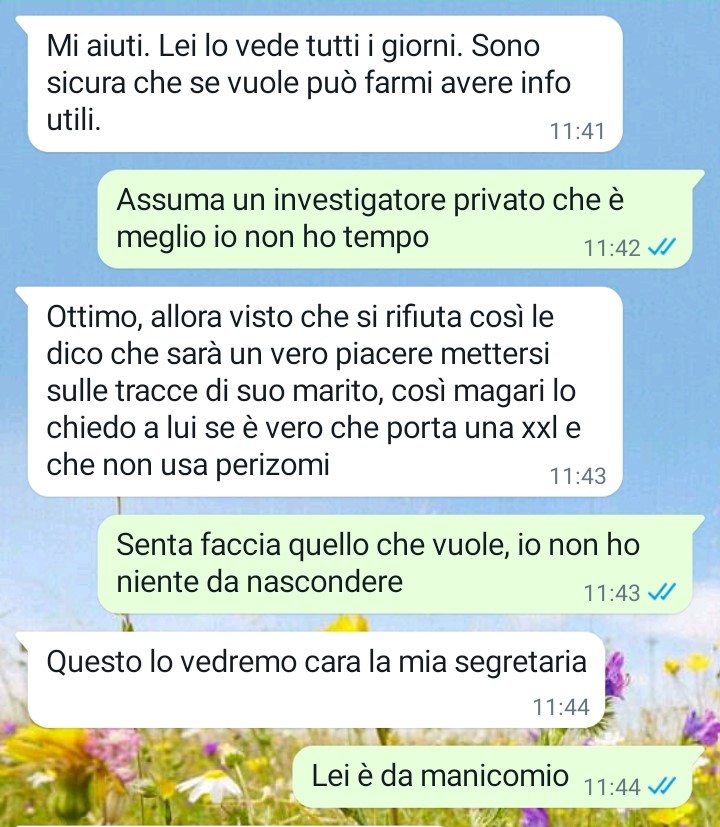Tap the read ticks on 'Lei è da manicomio'
The image size is (720, 827).
pos(661,786)
